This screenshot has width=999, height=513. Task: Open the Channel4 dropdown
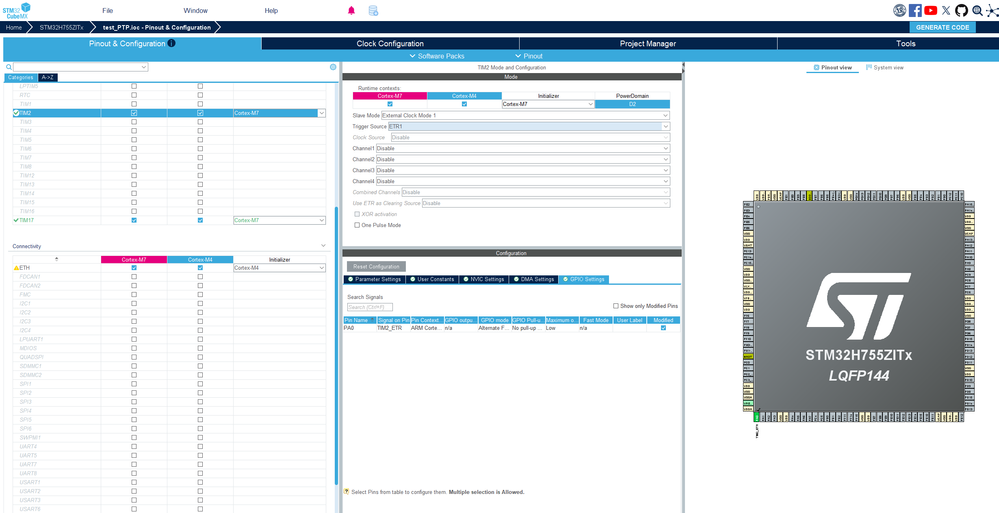522,181
